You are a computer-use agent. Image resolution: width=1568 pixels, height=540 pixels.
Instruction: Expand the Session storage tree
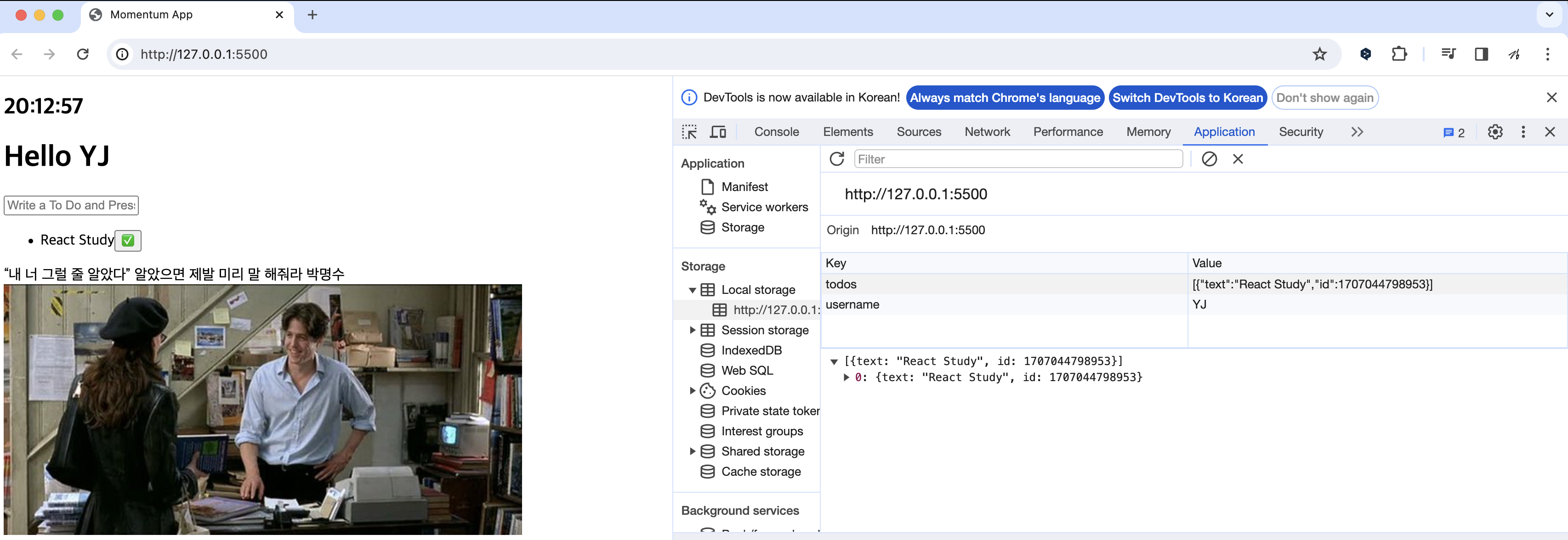pos(692,330)
